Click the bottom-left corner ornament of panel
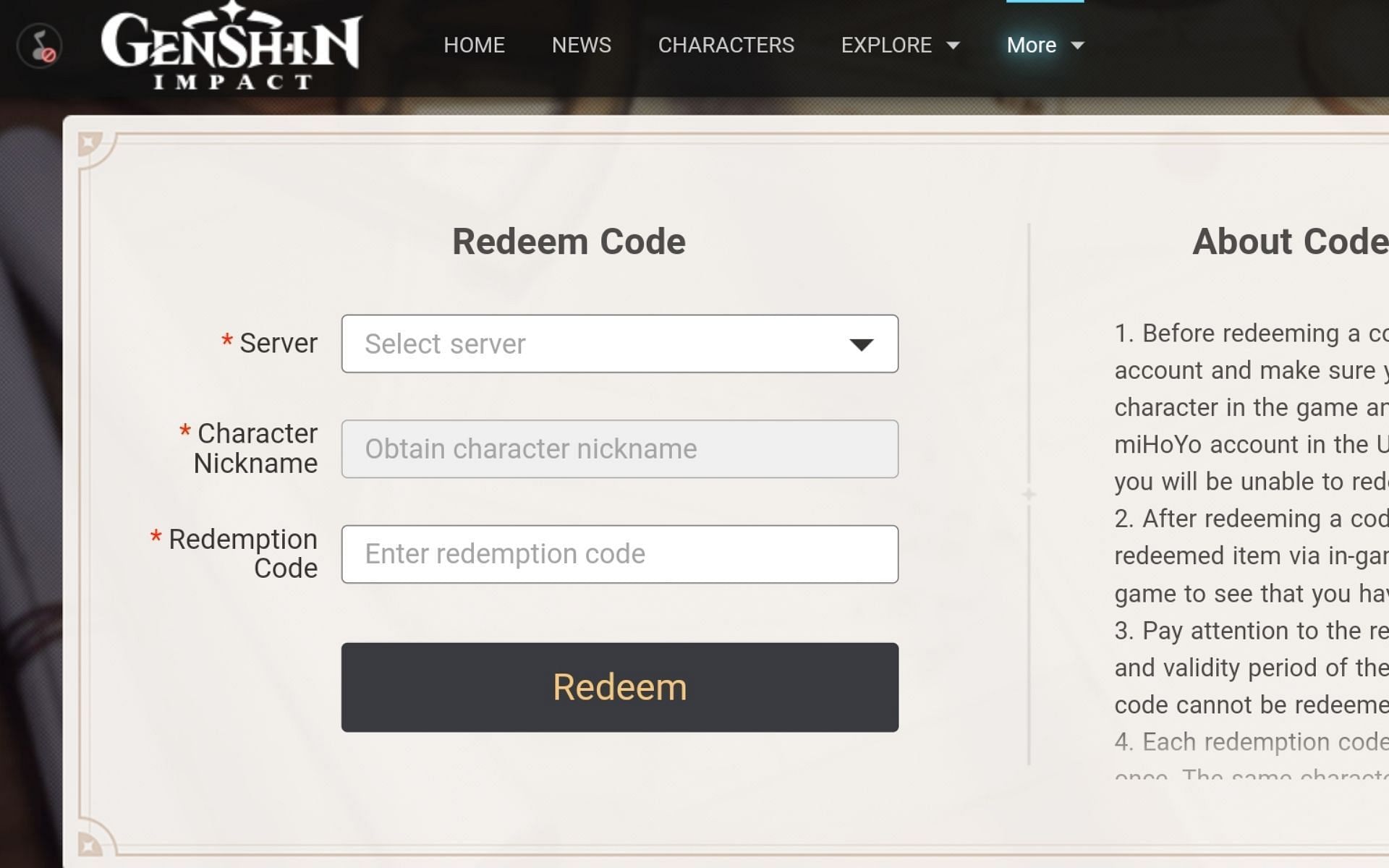The width and height of the screenshot is (1389, 868). click(90, 843)
